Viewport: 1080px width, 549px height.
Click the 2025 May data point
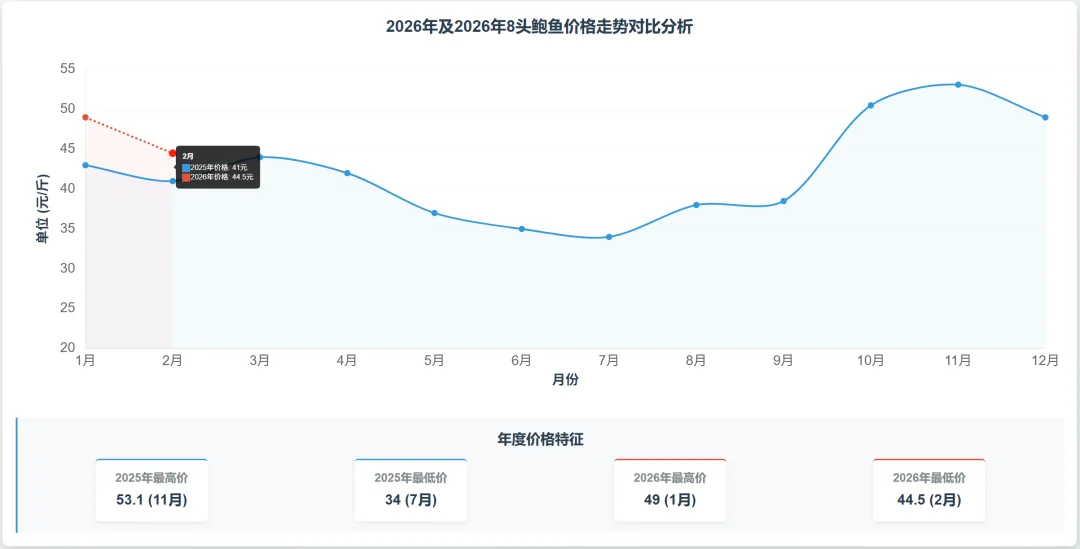435,213
